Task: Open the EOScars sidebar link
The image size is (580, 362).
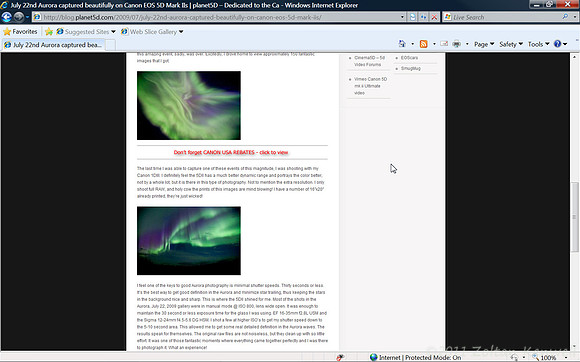Action: click(x=409, y=58)
